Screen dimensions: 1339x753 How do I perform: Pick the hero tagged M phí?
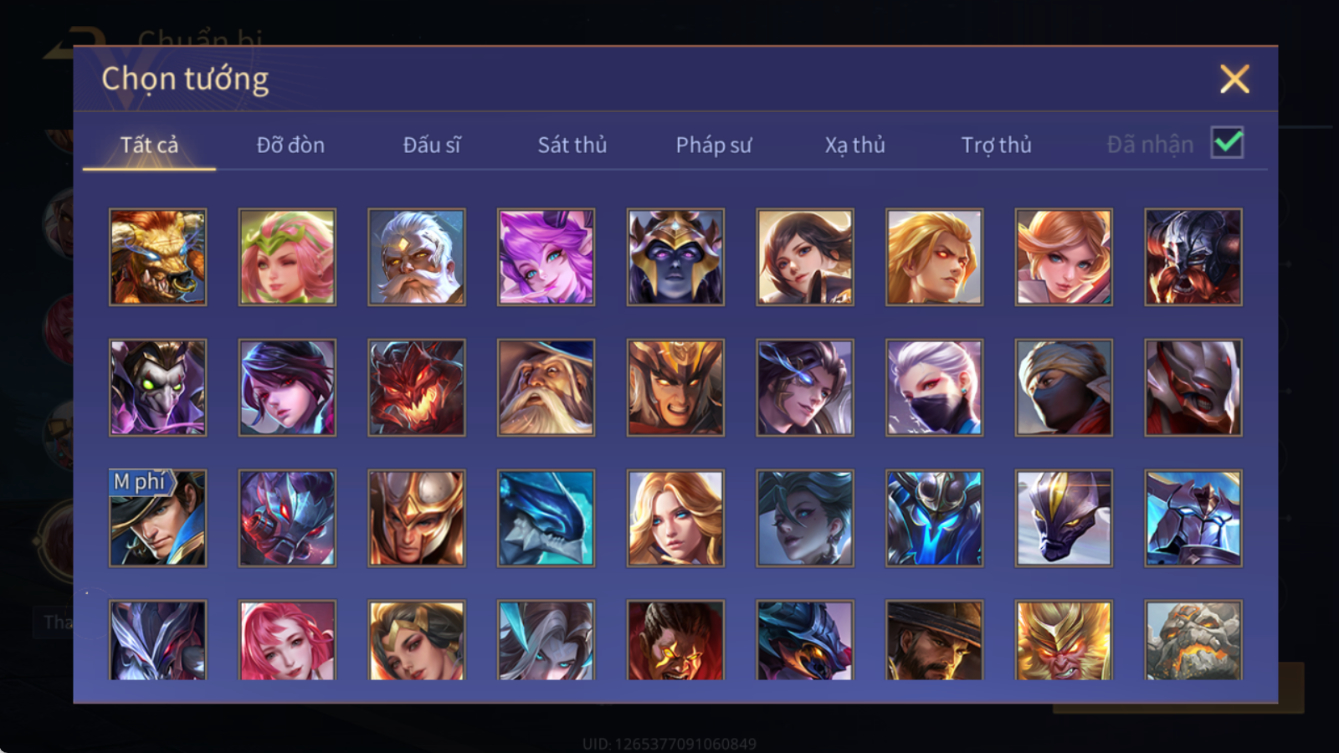pyautogui.click(x=158, y=518)
